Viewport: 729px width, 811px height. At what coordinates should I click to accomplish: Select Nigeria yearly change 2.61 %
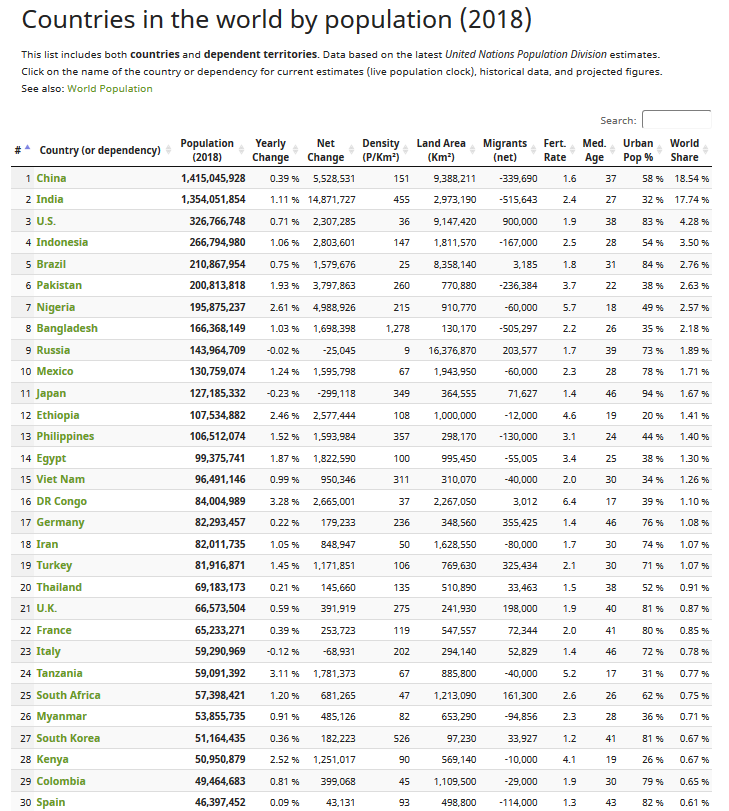pos(285,308)
